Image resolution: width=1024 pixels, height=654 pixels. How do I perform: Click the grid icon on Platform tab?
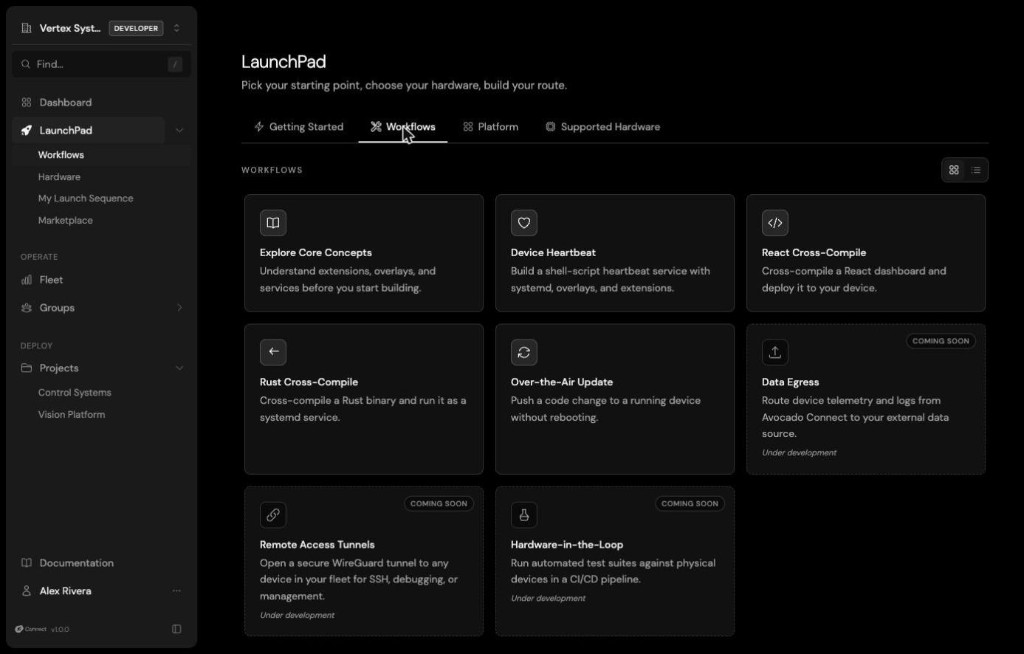point(468,127)
